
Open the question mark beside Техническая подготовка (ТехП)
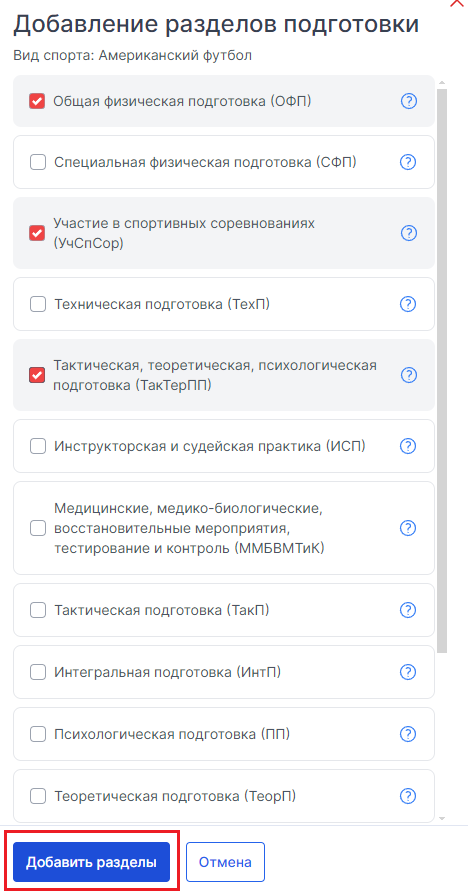408,304
